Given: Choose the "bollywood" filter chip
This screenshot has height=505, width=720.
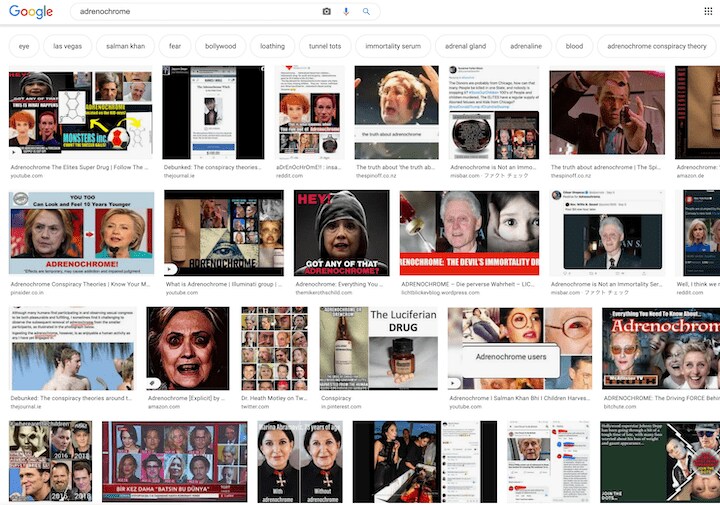Looking at the screenshot, I should tap(220, 46).
